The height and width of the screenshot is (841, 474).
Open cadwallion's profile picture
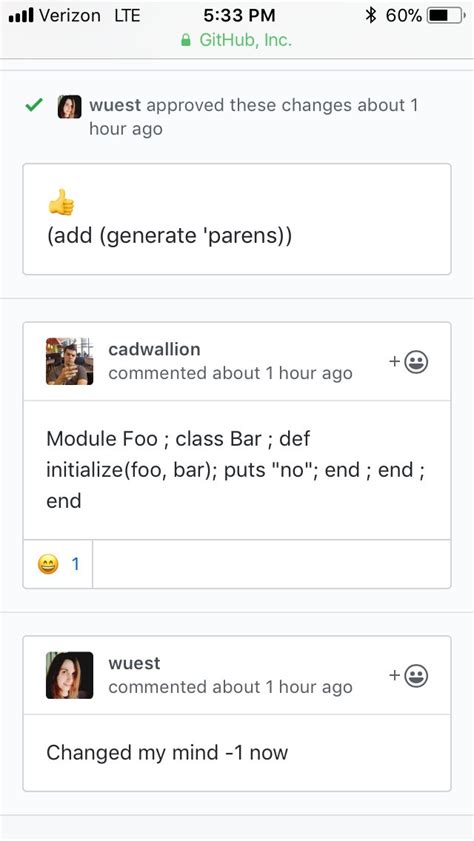[70, 361]
